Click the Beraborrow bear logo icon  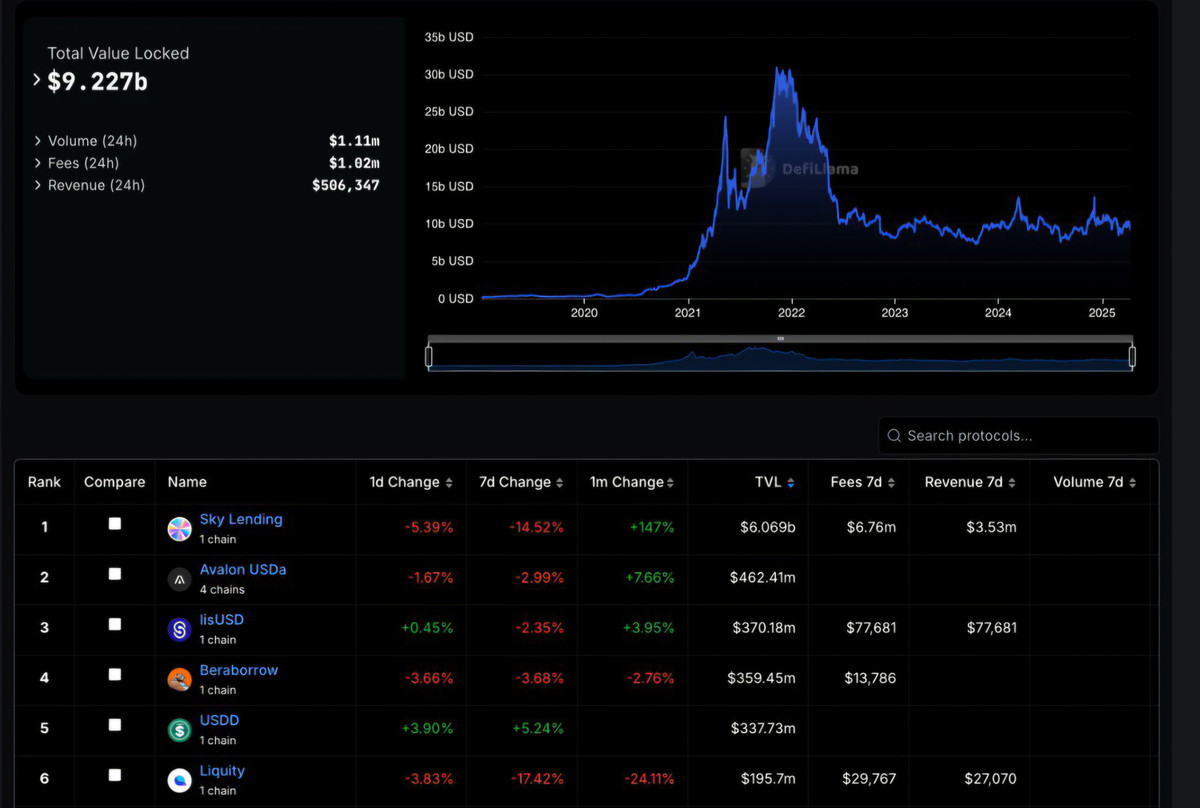click(x=179, y=679)
